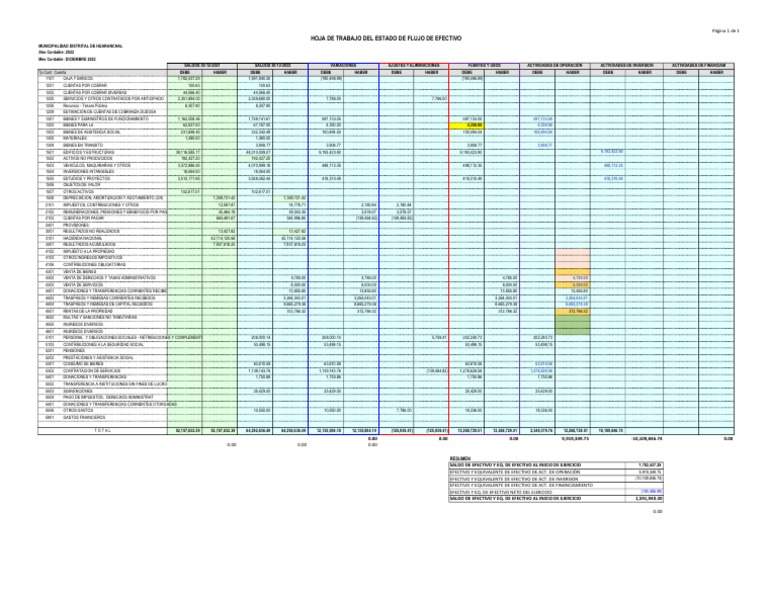The height and width of the screenshot is (594, 768).
Task: Click the 'MATERIALES' account label
Action: point(74,139)
